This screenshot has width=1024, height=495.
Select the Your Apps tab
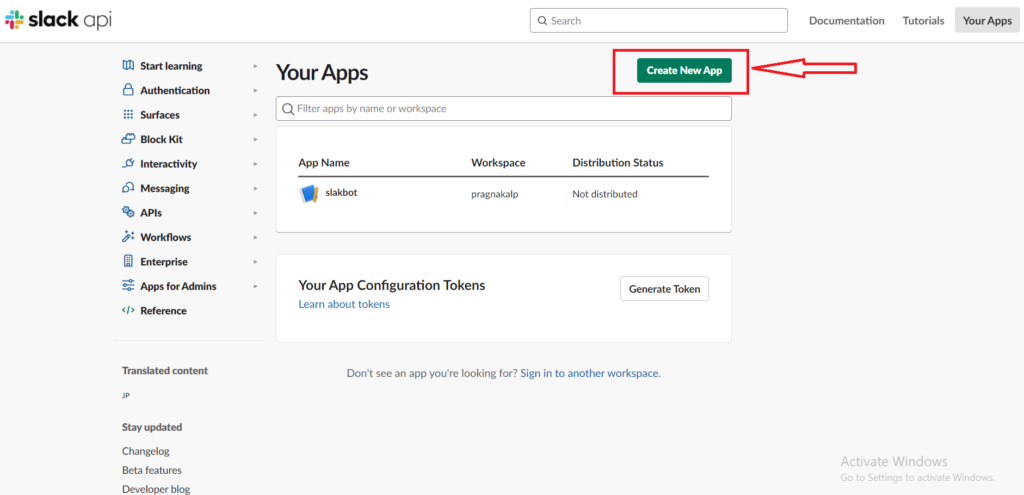[987, 21]
